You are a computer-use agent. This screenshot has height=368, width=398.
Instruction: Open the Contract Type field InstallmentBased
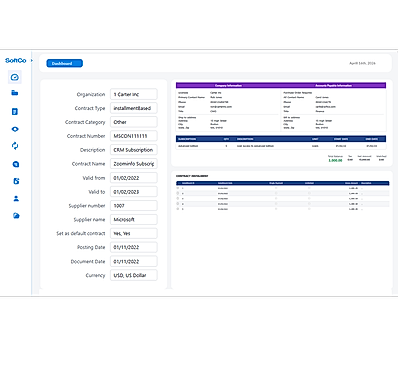[134, 108]
